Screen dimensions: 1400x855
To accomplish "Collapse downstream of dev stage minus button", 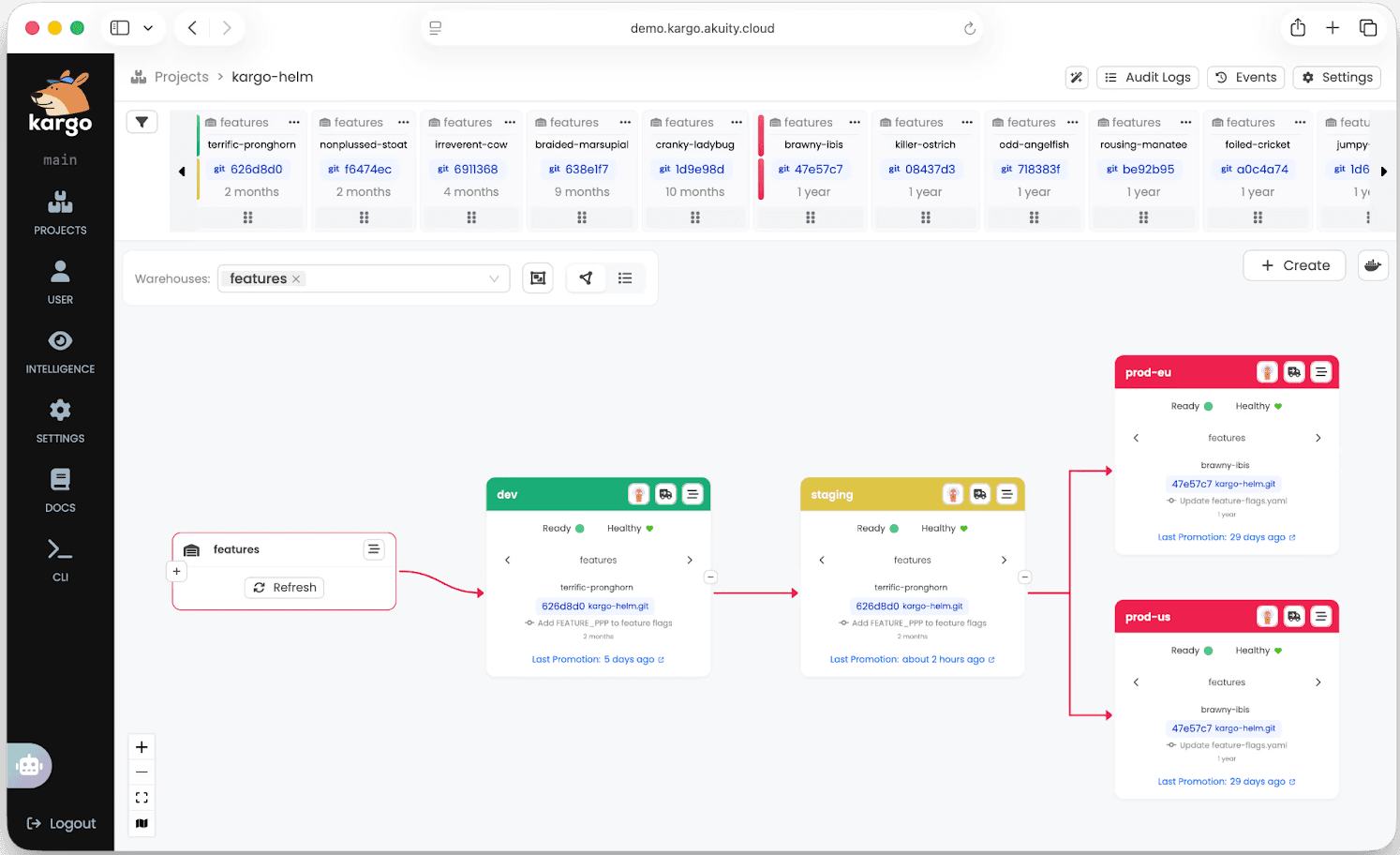I will tap(711, 577).
